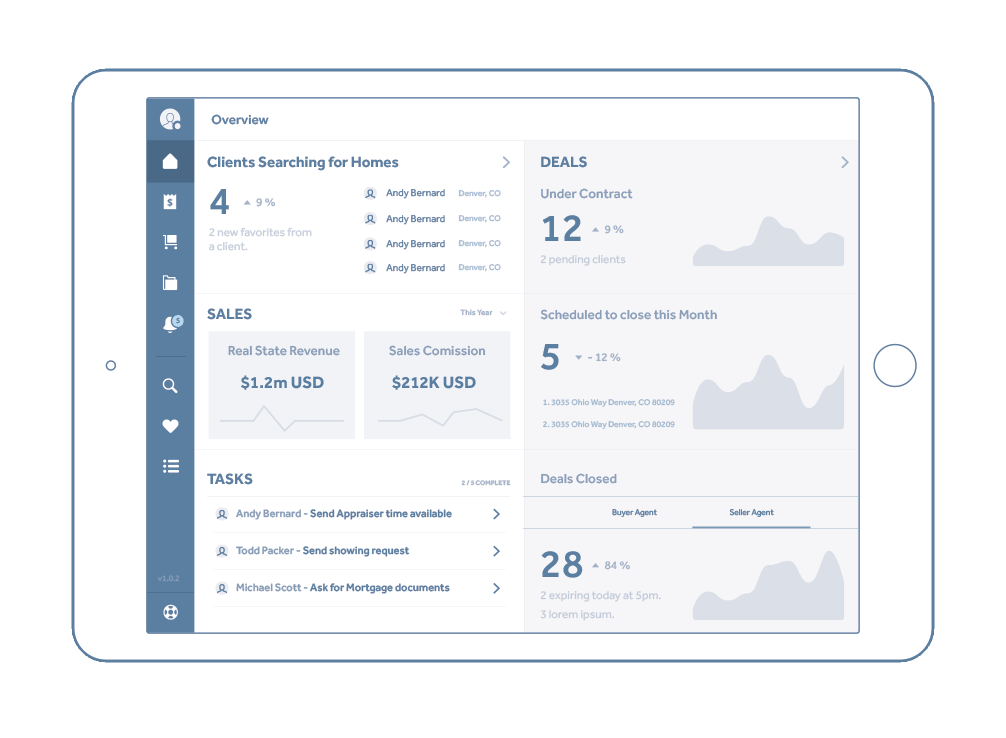
Task: Select the Home icon in sidebar
Action: 170,162
